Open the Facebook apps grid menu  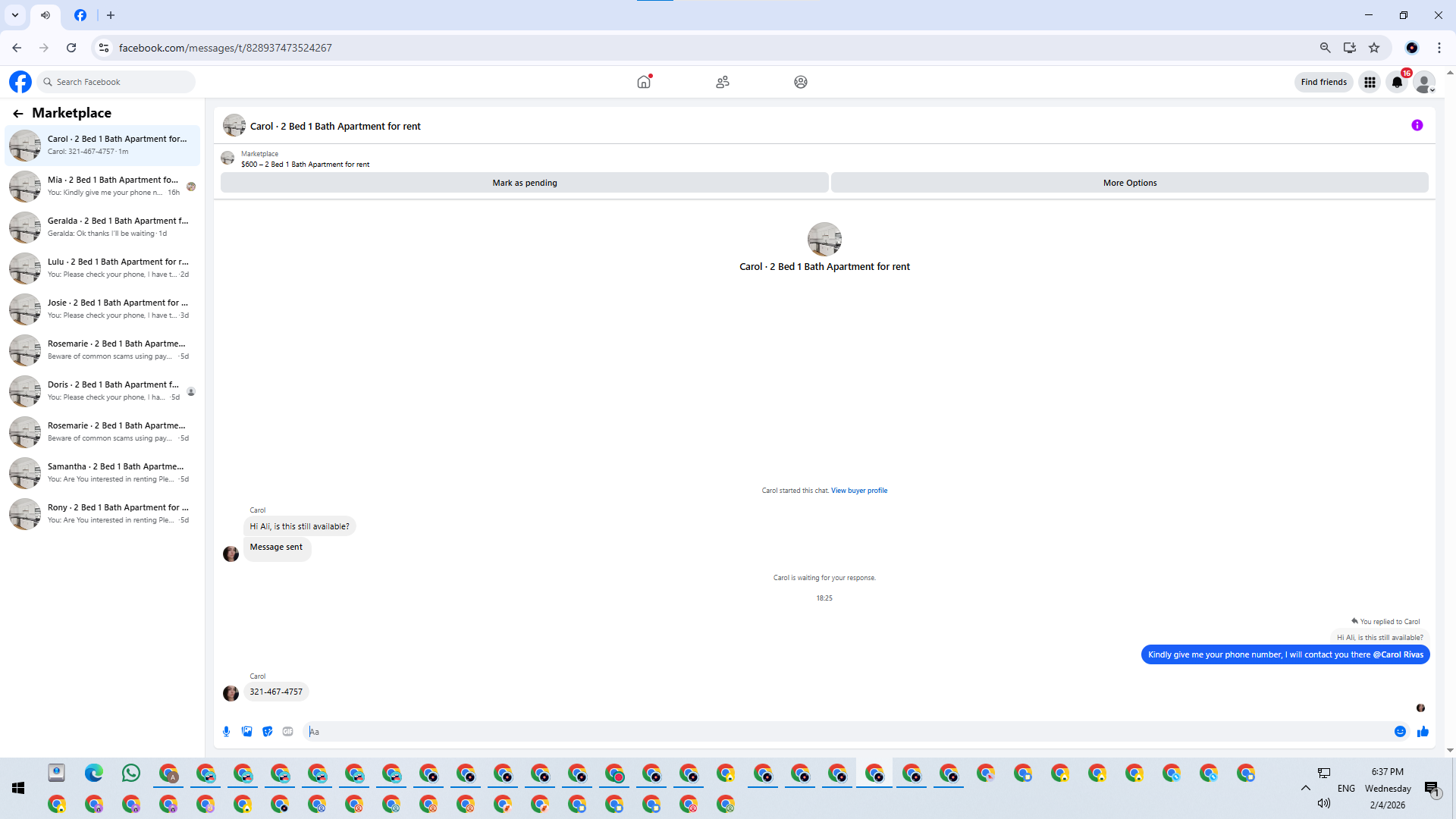[1370, 82]
